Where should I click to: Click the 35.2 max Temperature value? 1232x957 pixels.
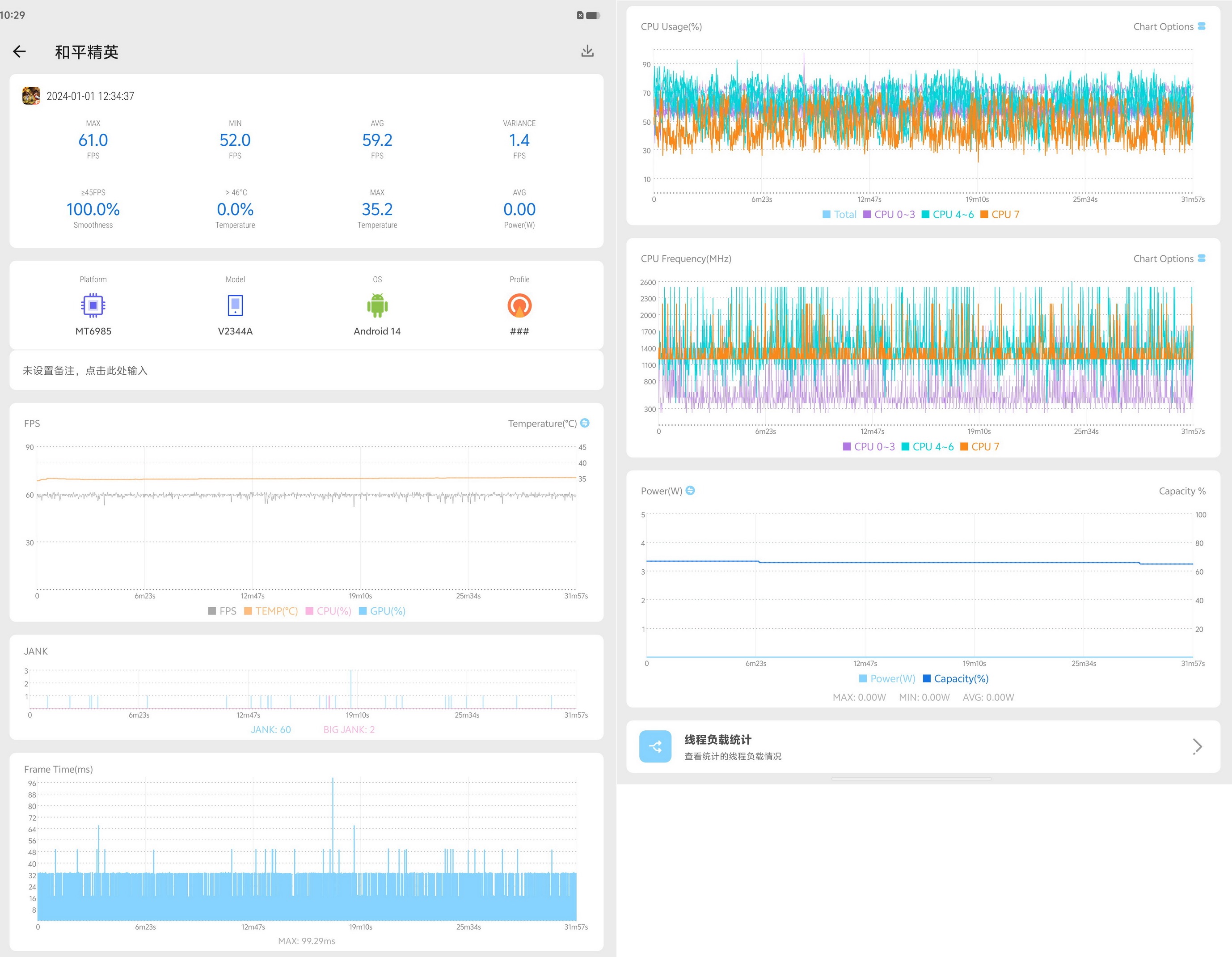pyautogui.click(x=377, y=209)
